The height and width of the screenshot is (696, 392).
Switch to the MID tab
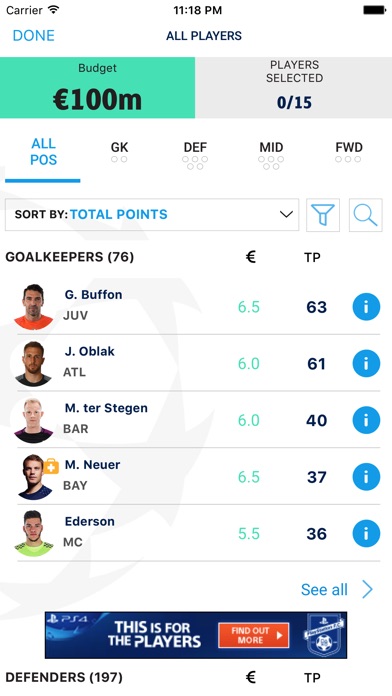271,154
